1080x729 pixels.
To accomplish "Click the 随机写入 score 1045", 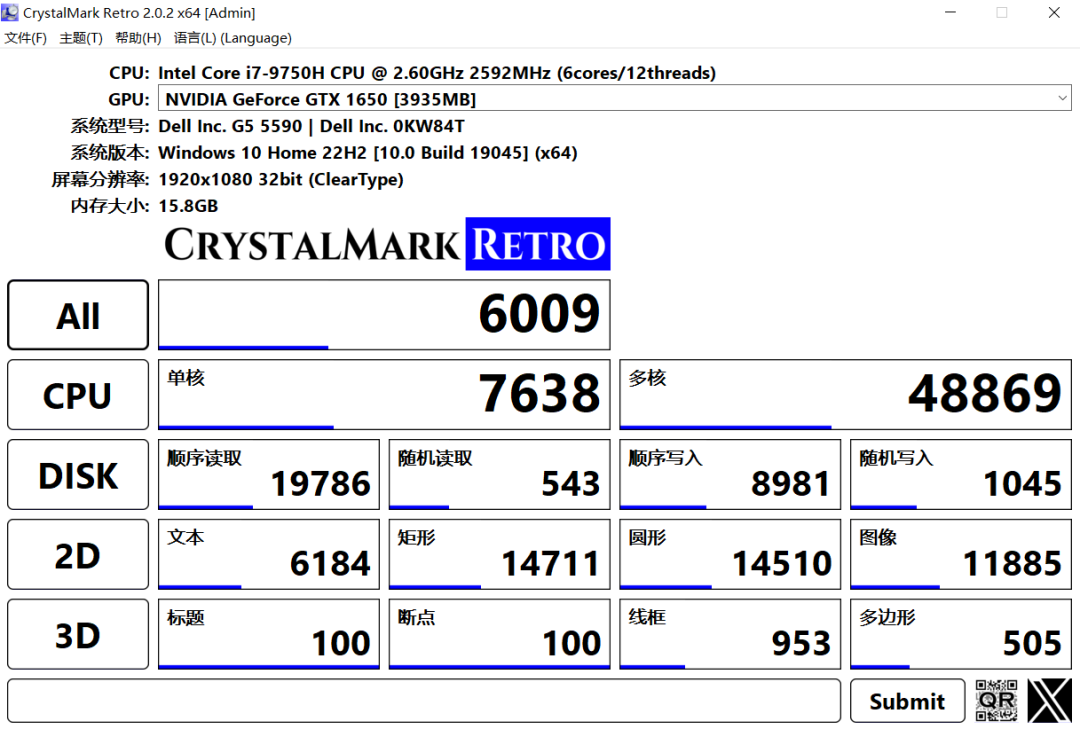I will point(961,475).
